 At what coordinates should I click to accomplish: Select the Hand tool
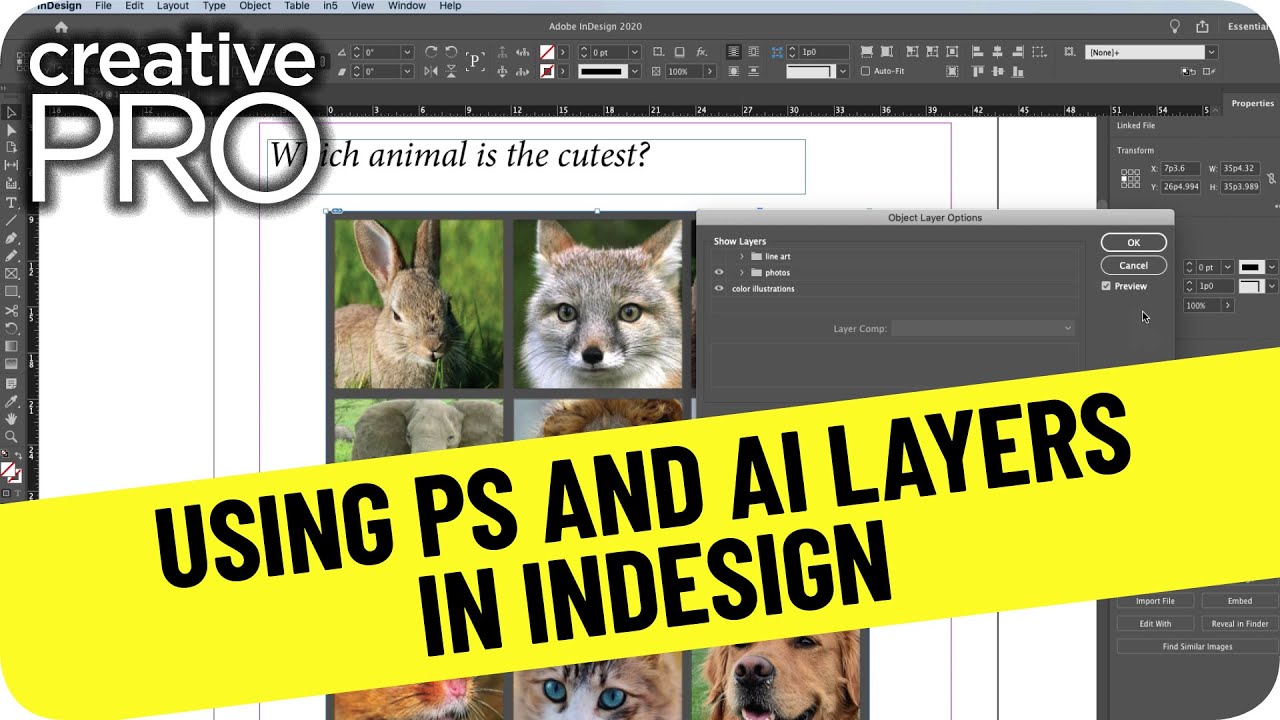pos(11,418)
